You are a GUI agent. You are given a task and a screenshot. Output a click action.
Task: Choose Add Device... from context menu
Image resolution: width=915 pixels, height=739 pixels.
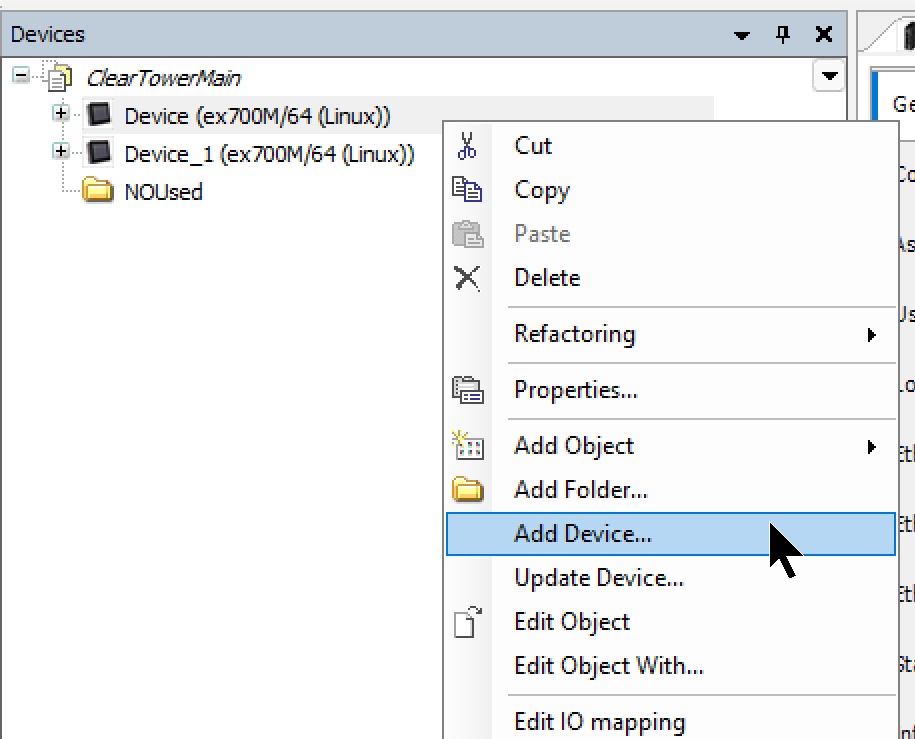pyautogui.click(x=582, y=534)
